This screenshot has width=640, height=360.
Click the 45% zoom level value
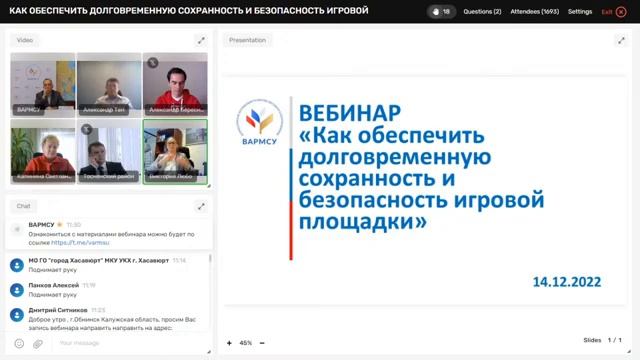point(246,343)
